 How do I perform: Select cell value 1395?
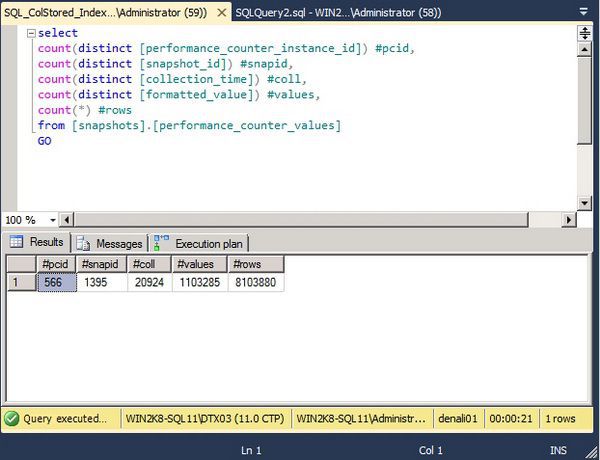pos(102,282)
